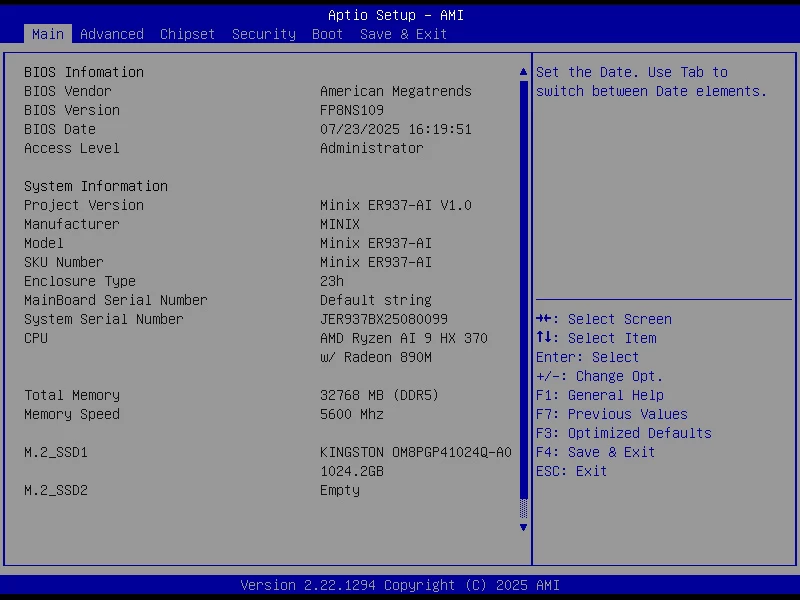Open the Boot tab
This screenshot has height=600, width=800.
coord(327,34)
